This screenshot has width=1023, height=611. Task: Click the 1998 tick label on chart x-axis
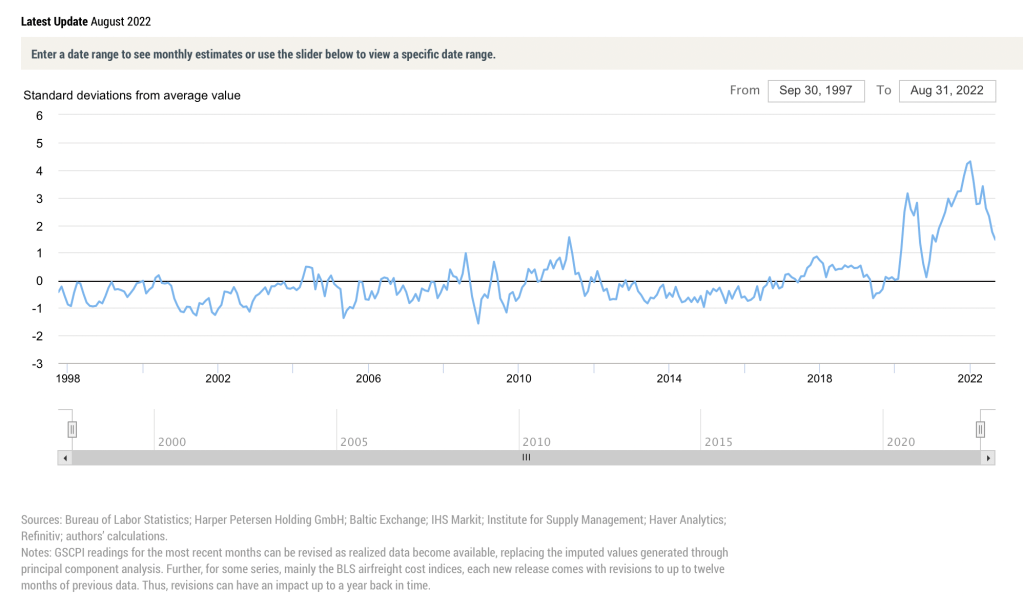pyautogui.click(x=68, y=379)
